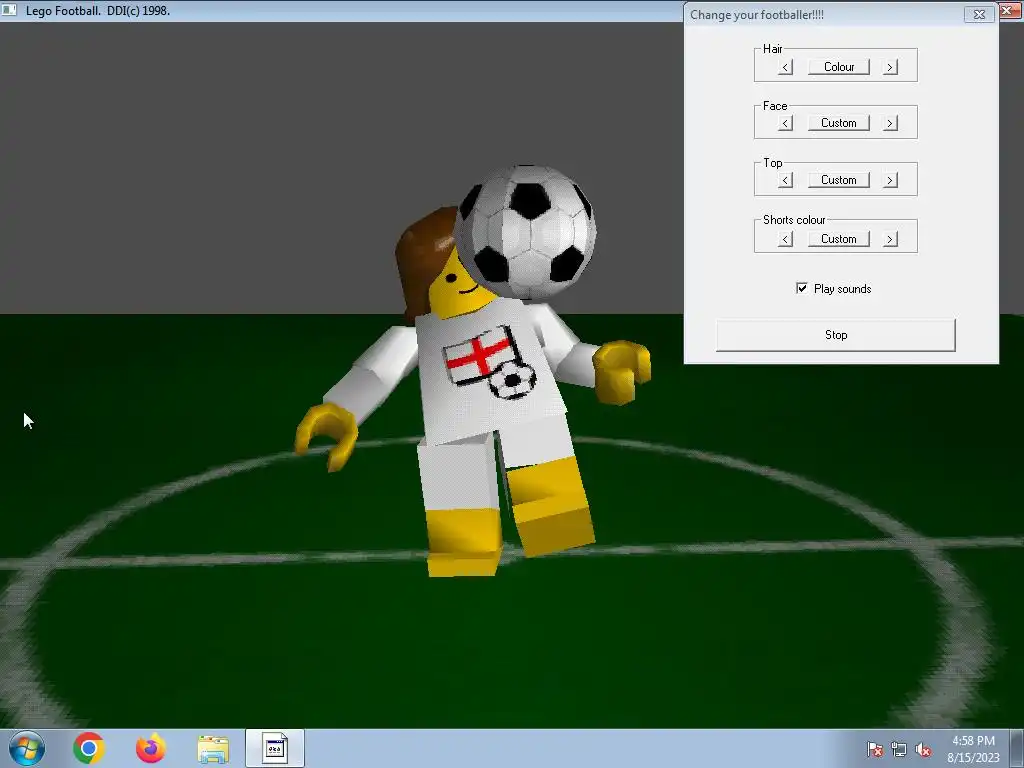Click the Lego Football window icon
Screen dimensions: 1024x768
point(10,10)
